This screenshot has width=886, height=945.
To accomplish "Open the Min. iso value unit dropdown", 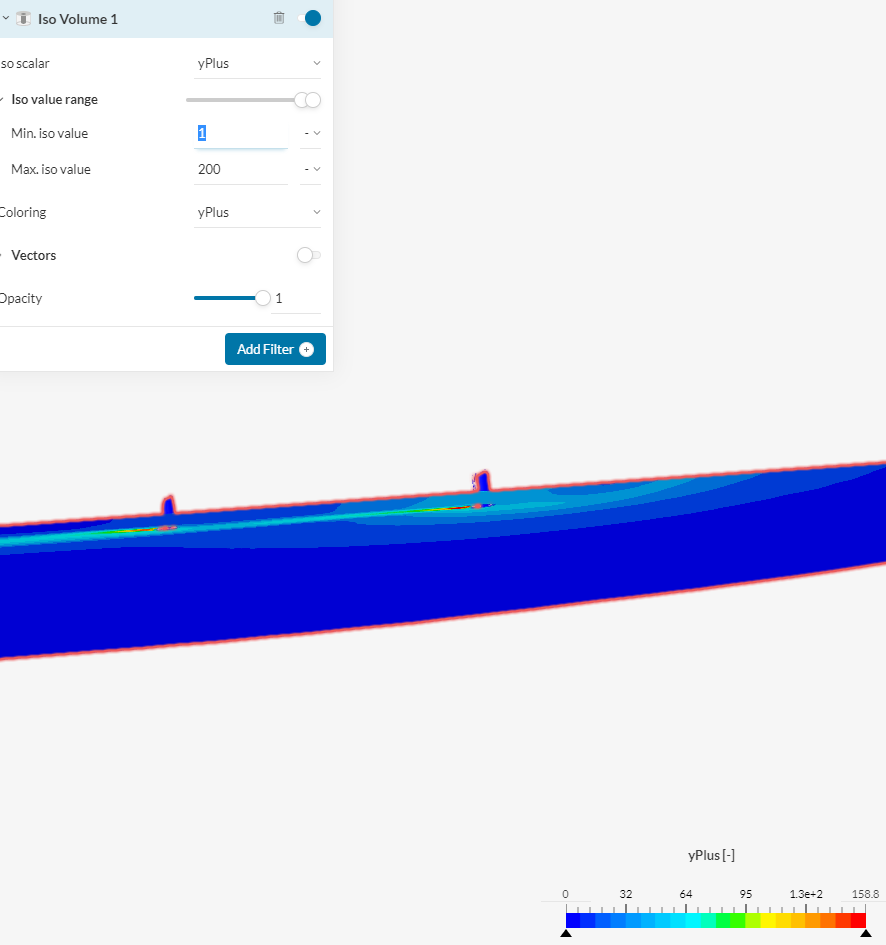I will pos(310,133).
